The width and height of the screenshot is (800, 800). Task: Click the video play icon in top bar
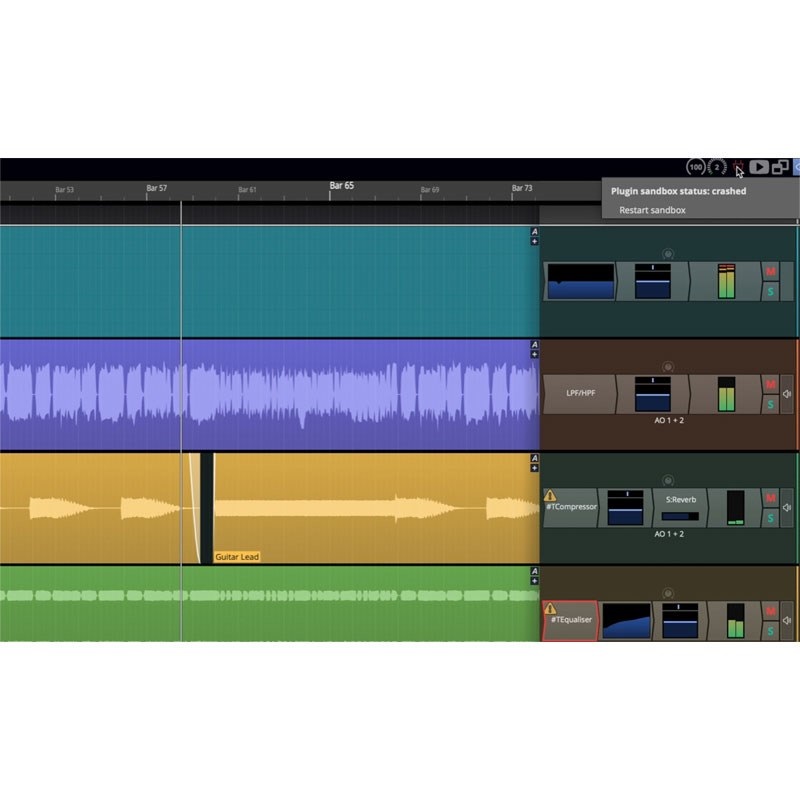759,167
